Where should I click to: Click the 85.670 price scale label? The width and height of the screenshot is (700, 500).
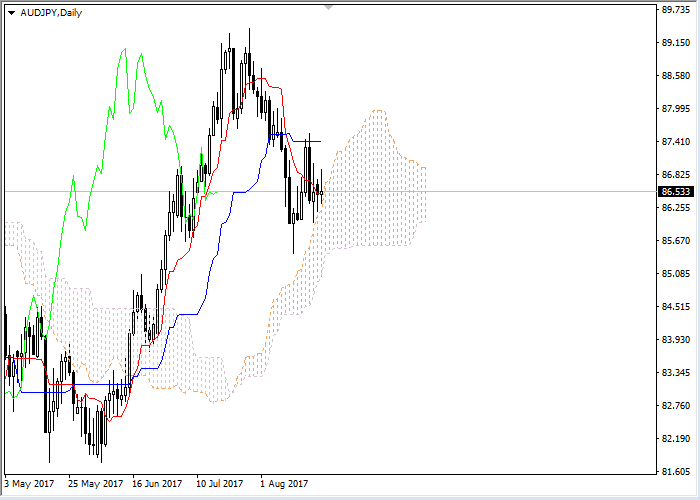pos(675,241)
